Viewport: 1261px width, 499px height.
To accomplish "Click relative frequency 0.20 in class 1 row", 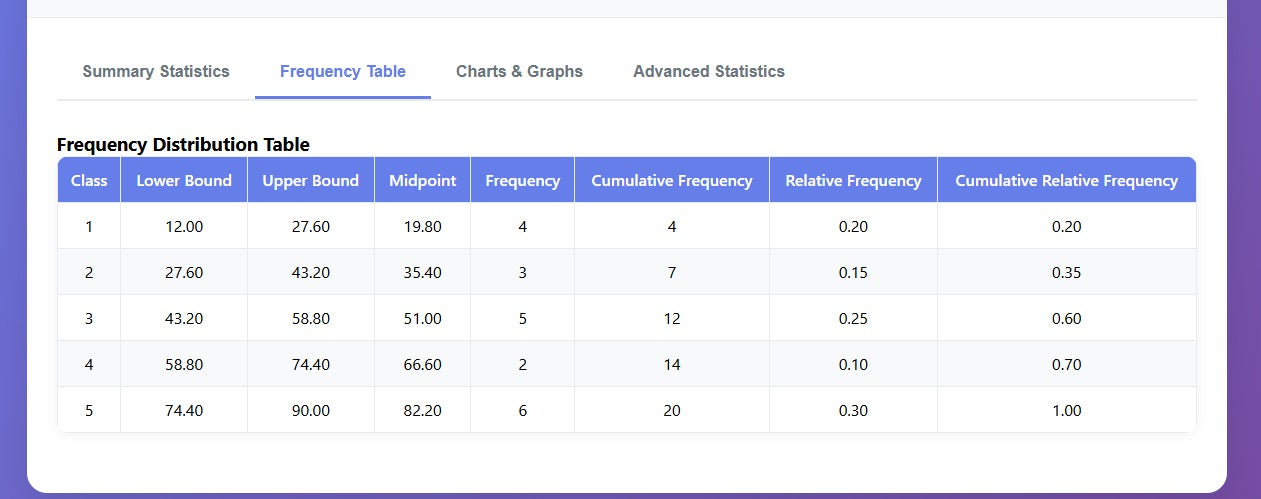I will (x=854, y=227).
